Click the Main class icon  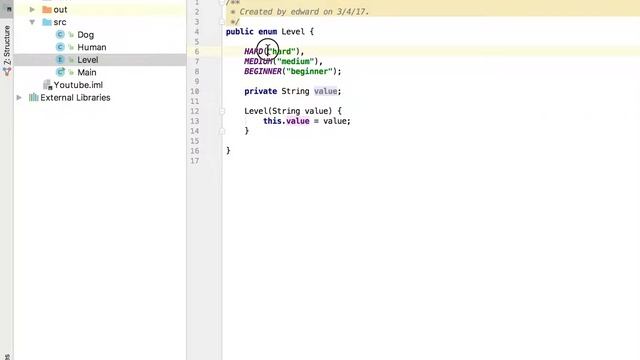(60, 72)
